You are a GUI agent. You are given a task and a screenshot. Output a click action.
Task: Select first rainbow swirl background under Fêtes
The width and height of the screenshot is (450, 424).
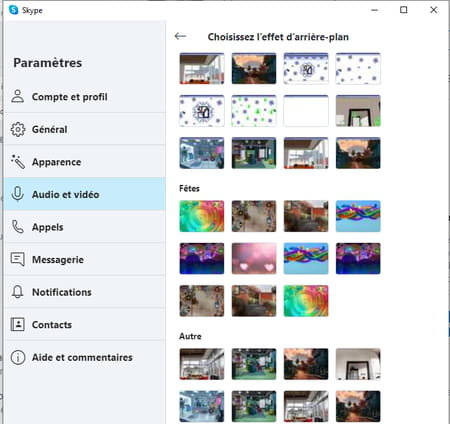tap(202, 216)
